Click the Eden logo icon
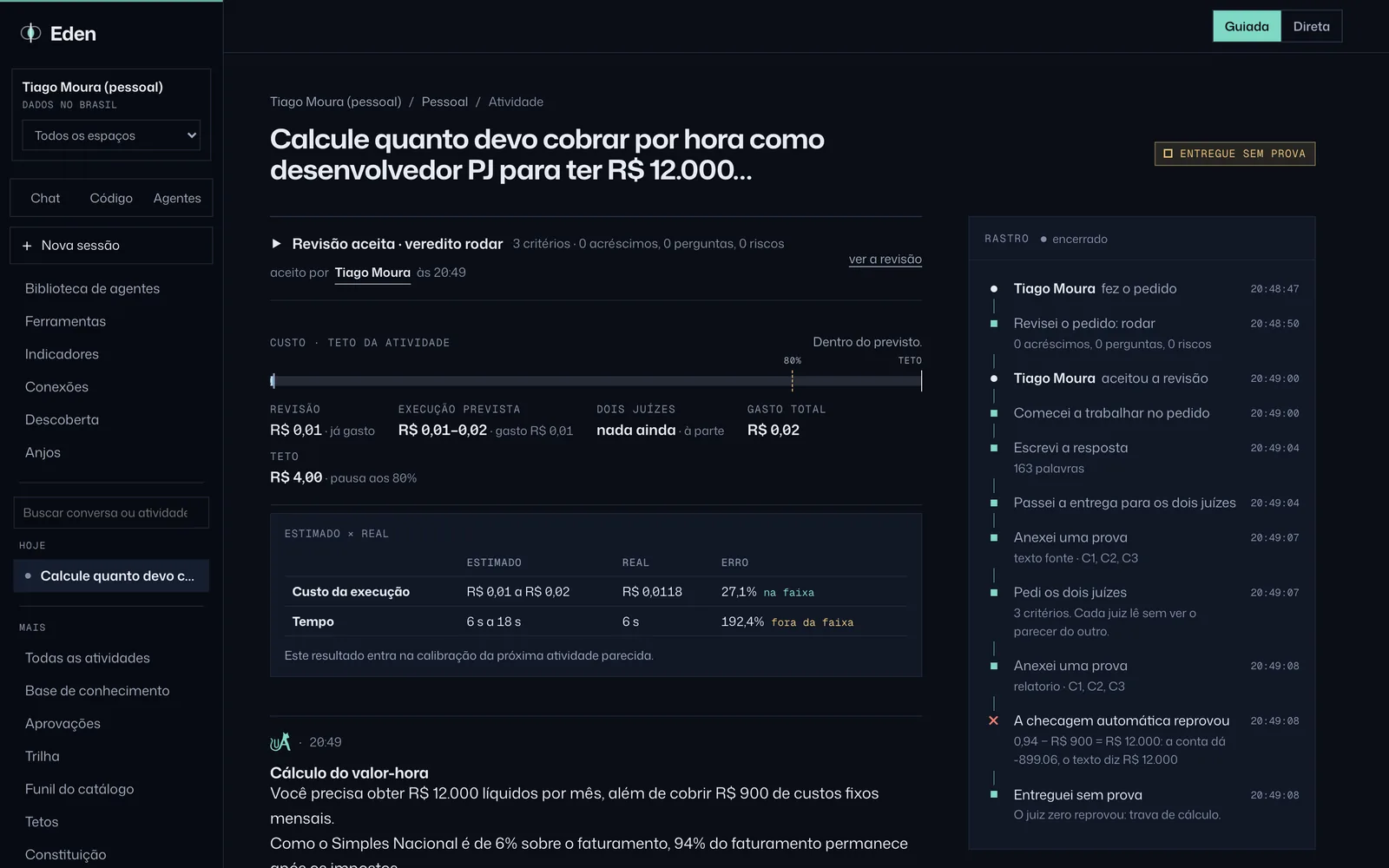 pos(31,33)
